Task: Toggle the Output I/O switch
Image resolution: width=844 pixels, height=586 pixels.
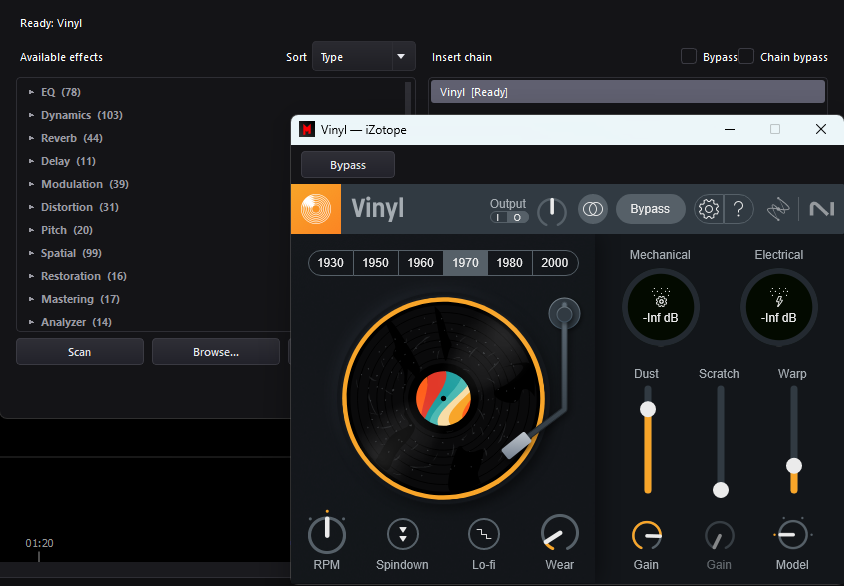Action: [509, 217]
